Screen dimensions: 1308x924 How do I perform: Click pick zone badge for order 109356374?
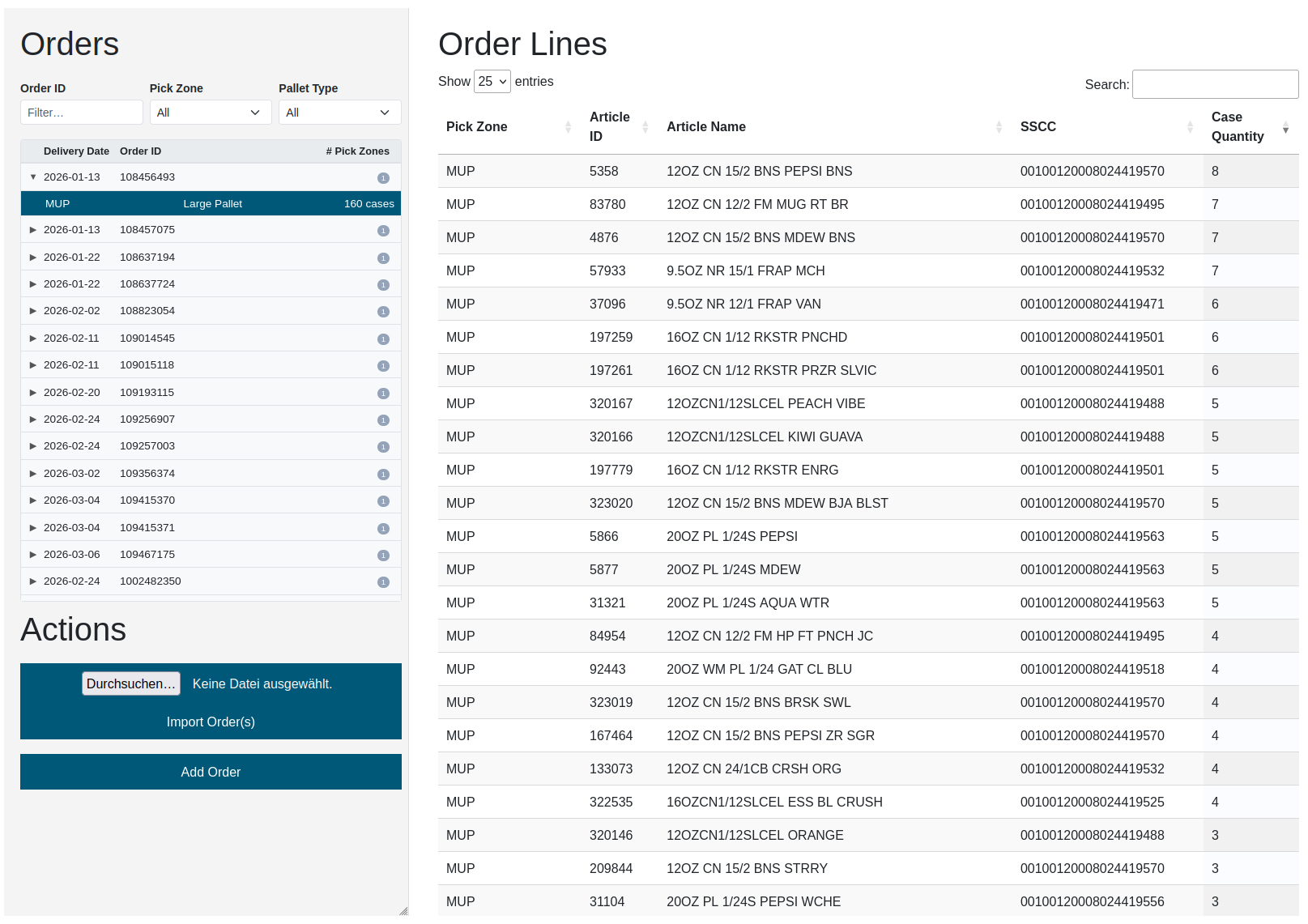(x=383, y=475)
